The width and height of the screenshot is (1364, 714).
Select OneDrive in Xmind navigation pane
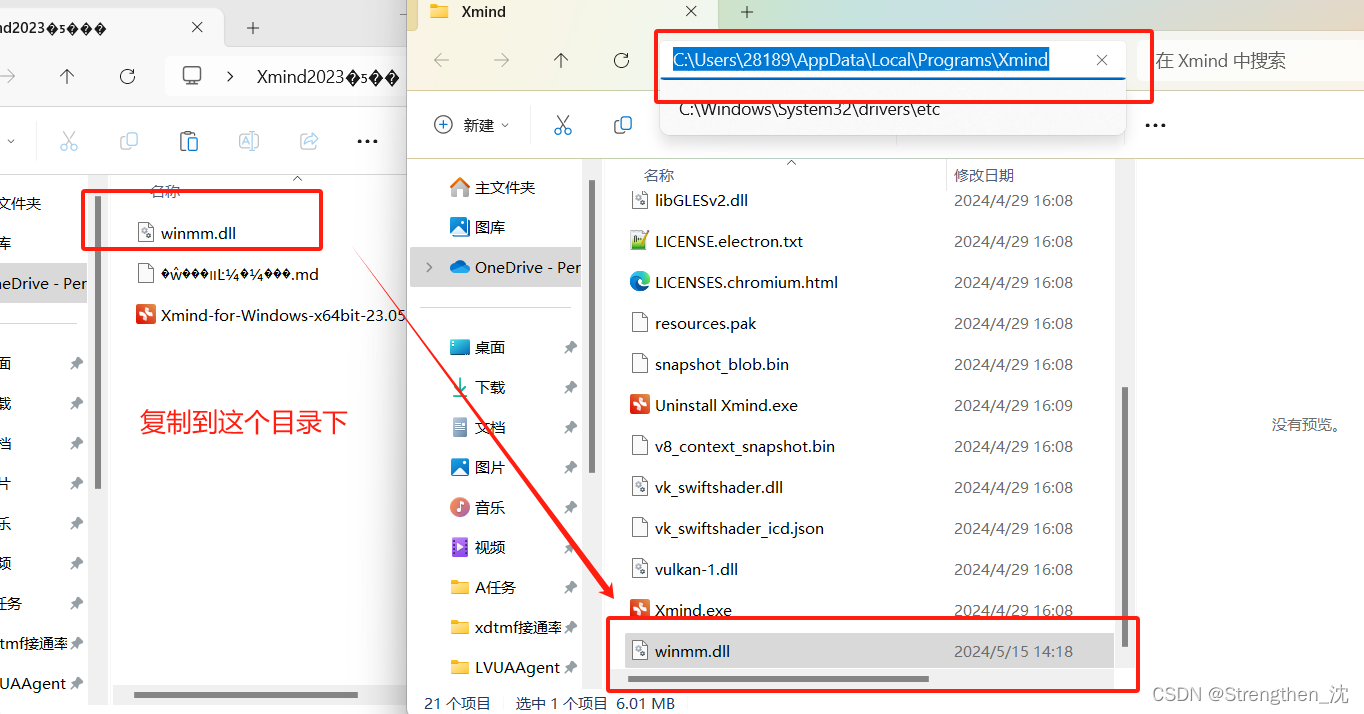(x=514, y=267)
